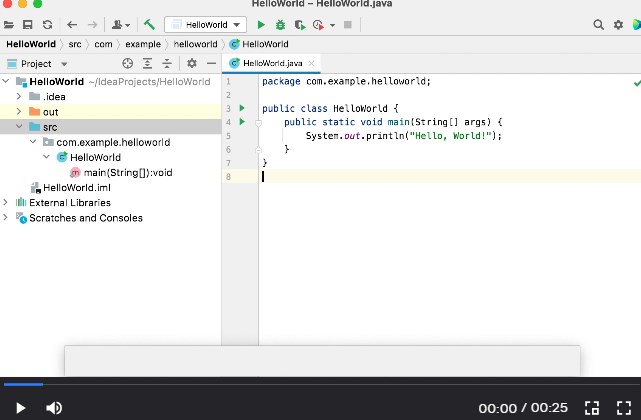Toggle picture-in-picture video mode
Viewport: 641px width, 420px height.
pyautogui.click(x=592, y=408)
